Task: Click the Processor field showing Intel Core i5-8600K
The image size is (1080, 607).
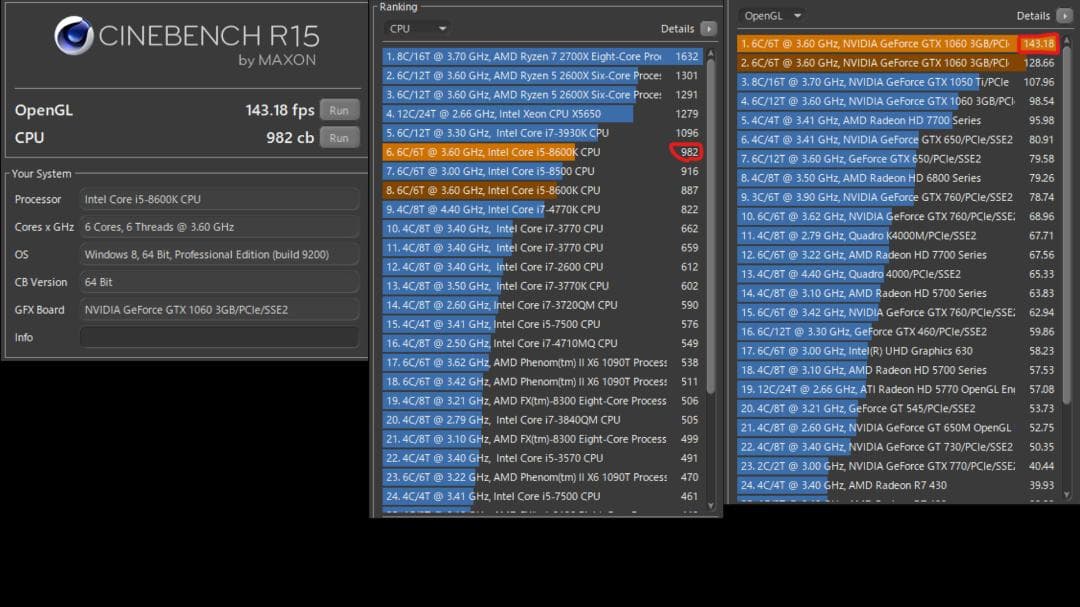Action: 218,199
